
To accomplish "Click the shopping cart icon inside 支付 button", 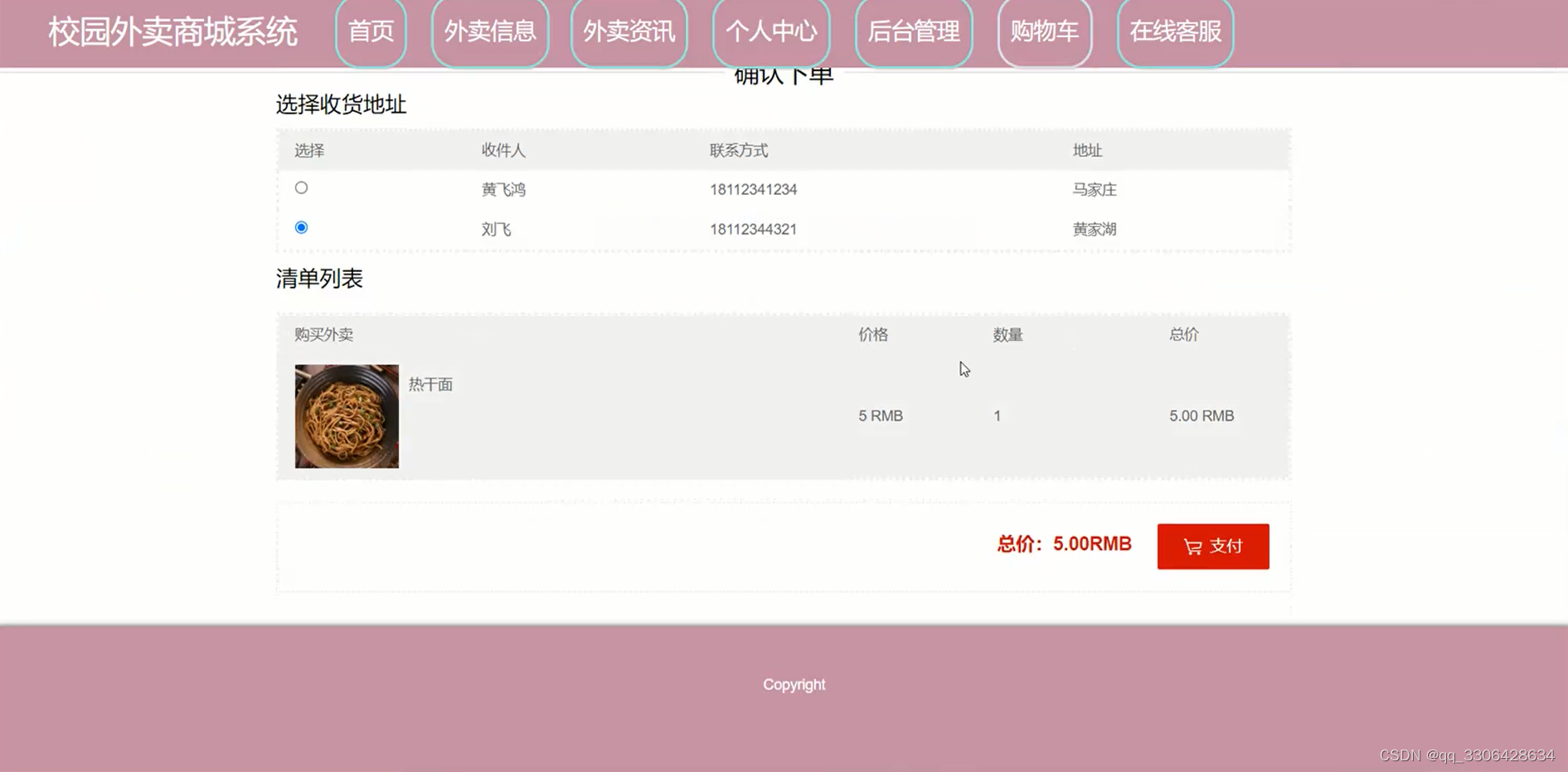I will pos(1192,546).
